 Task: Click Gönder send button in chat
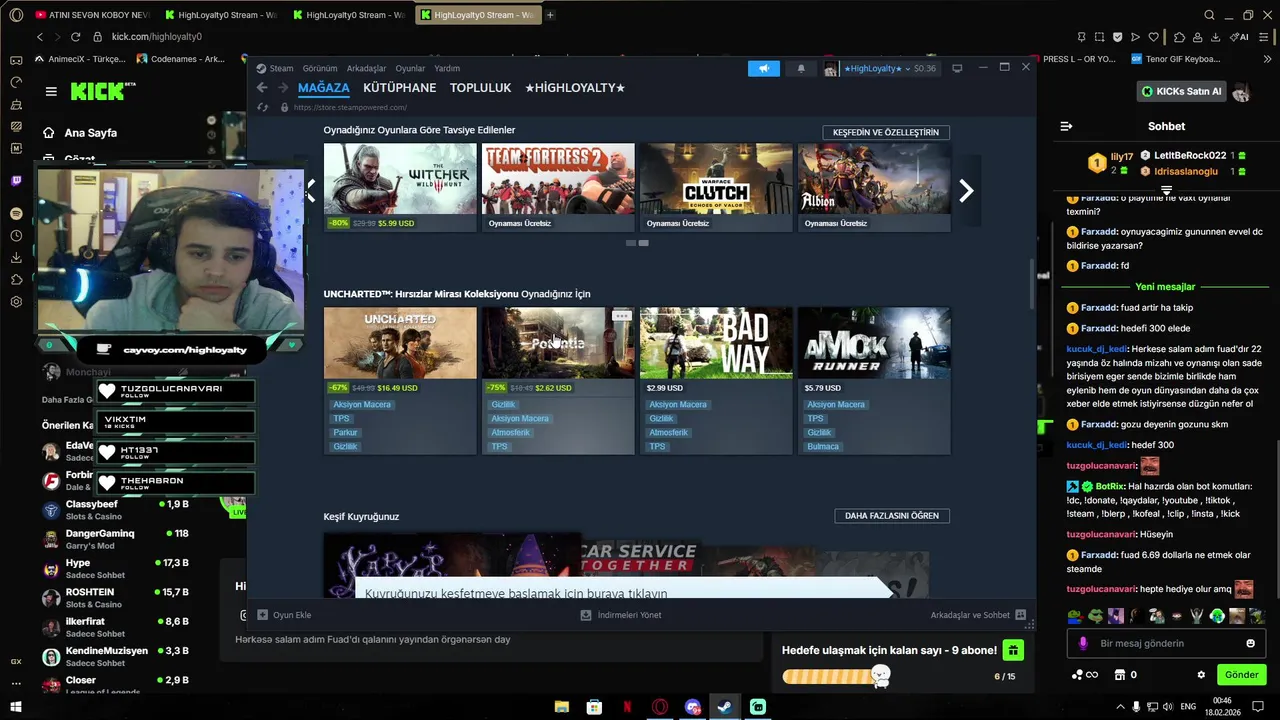[1241, 675]
